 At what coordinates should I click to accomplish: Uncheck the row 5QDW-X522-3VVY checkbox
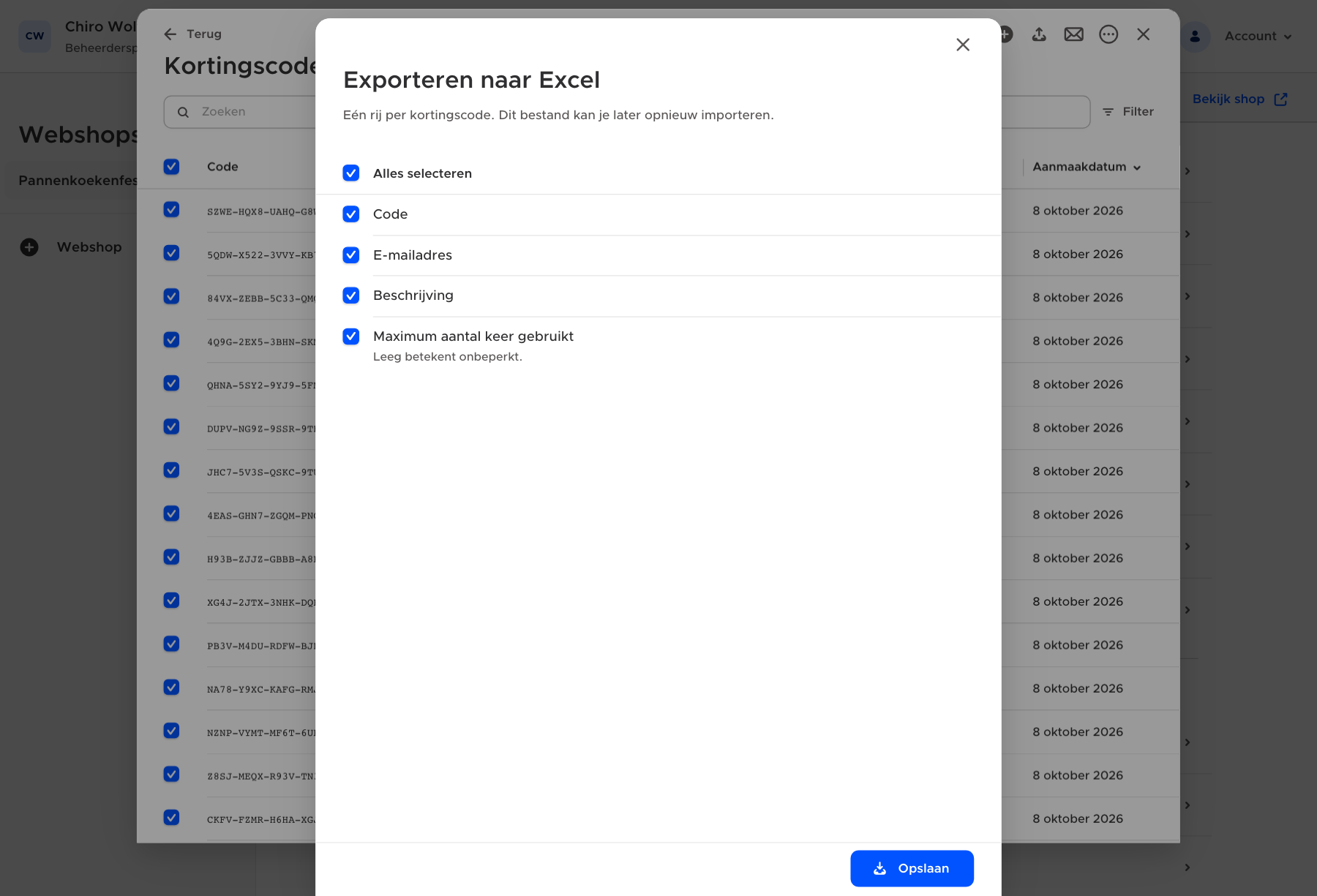172,253
